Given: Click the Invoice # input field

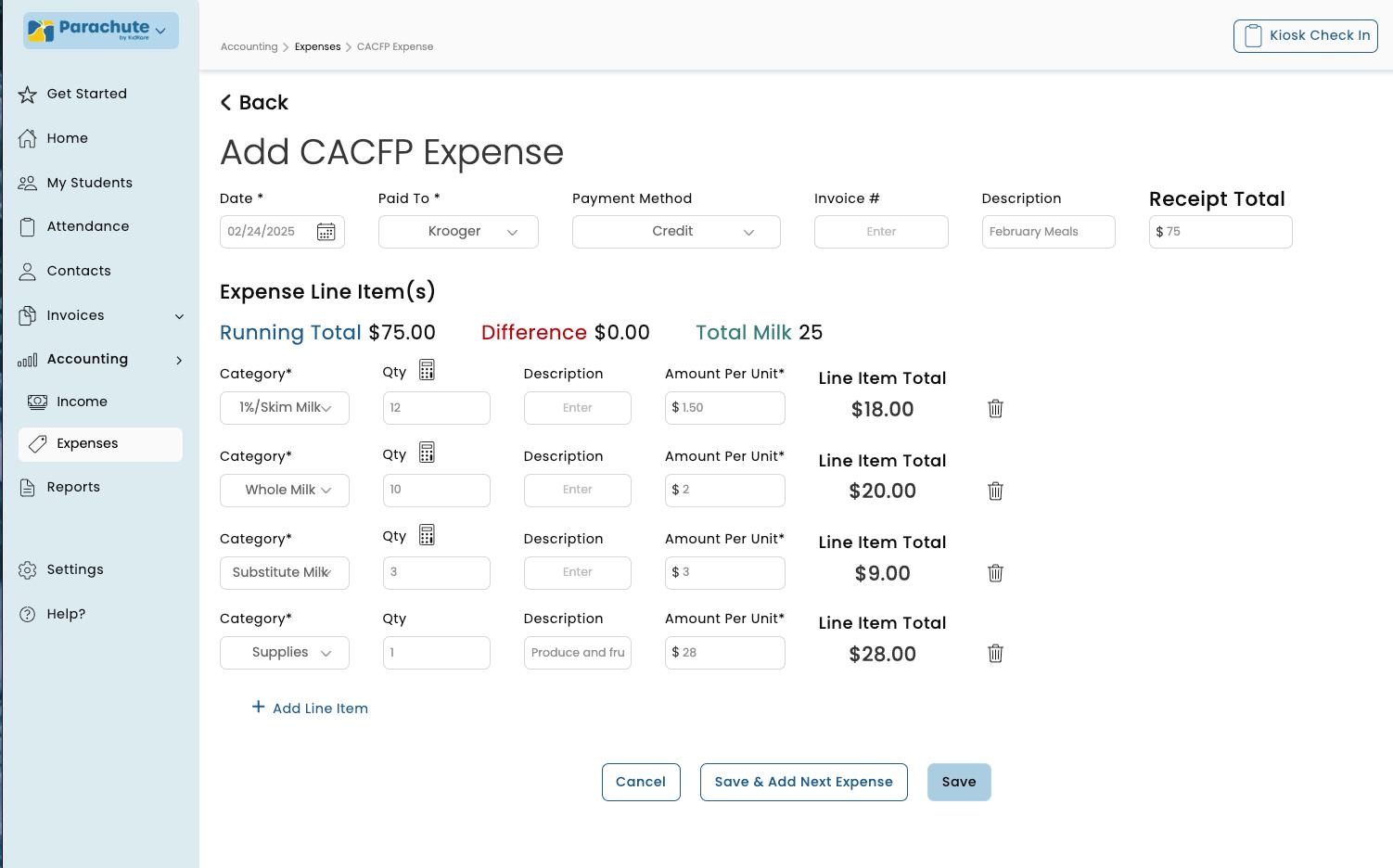Looking at the screenshot, I should [x=881, y=232].
